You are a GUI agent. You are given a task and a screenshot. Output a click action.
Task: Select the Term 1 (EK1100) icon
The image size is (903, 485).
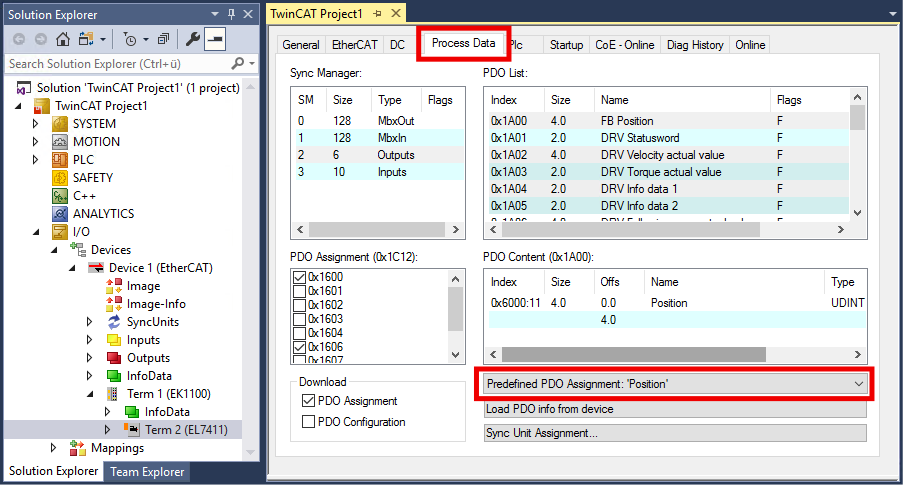pyautogui.click(x=113, y=394)
